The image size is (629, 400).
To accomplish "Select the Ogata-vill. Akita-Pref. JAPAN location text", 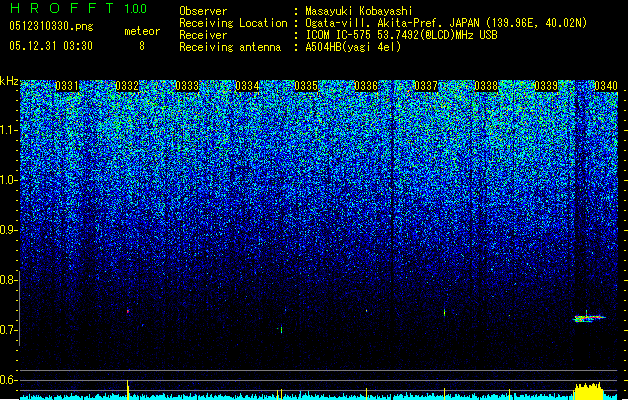I will (x=446, y=23).
